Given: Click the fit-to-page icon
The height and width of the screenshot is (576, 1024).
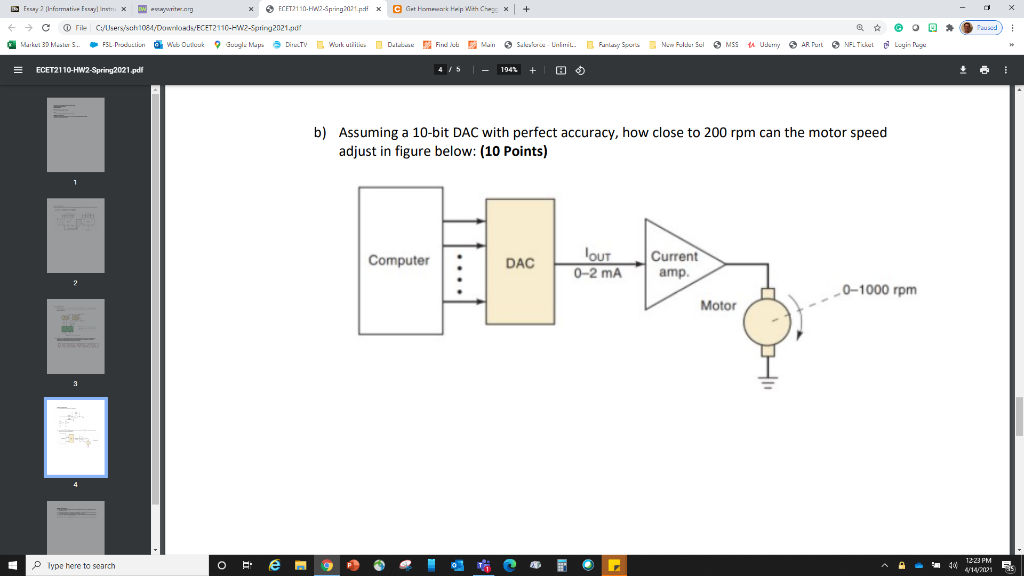Looking at the screenshot, I should [561, 70].
